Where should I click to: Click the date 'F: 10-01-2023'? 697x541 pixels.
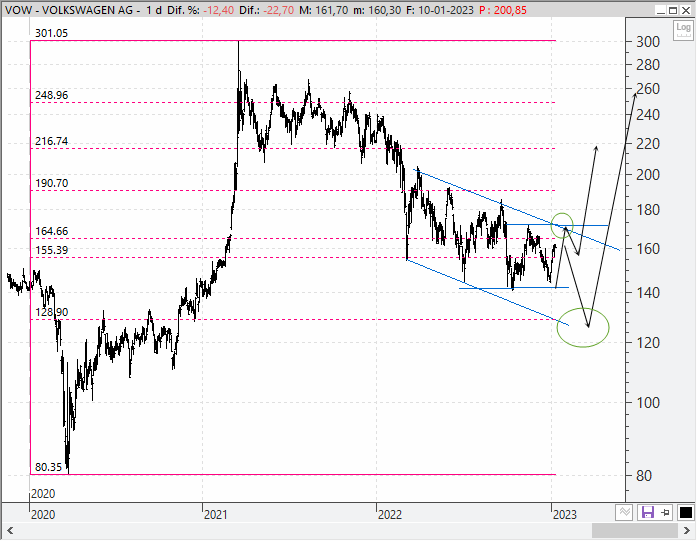pos(440,10)
